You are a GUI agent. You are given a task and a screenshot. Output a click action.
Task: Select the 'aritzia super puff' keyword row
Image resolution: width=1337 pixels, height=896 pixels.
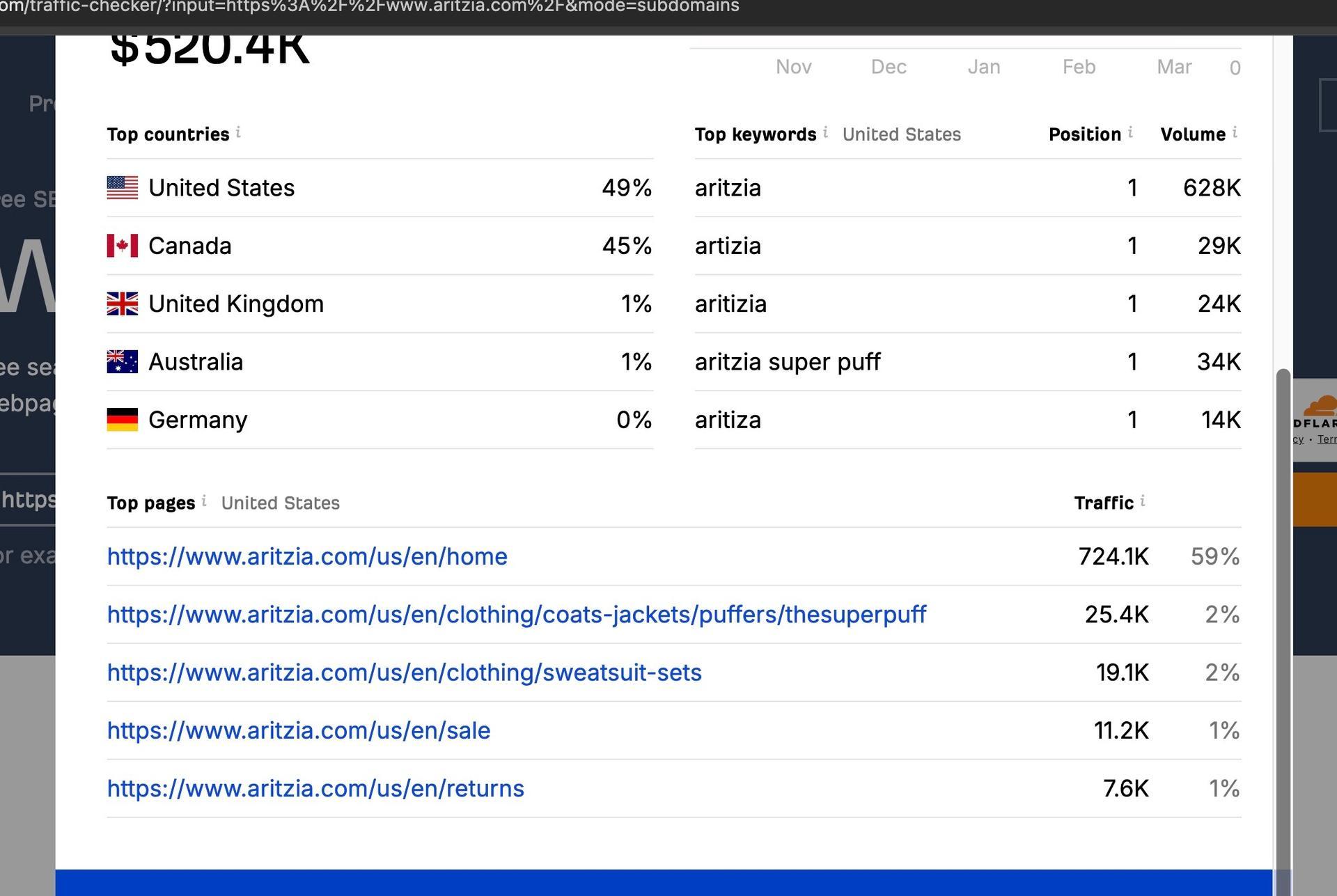pos(968,362)
